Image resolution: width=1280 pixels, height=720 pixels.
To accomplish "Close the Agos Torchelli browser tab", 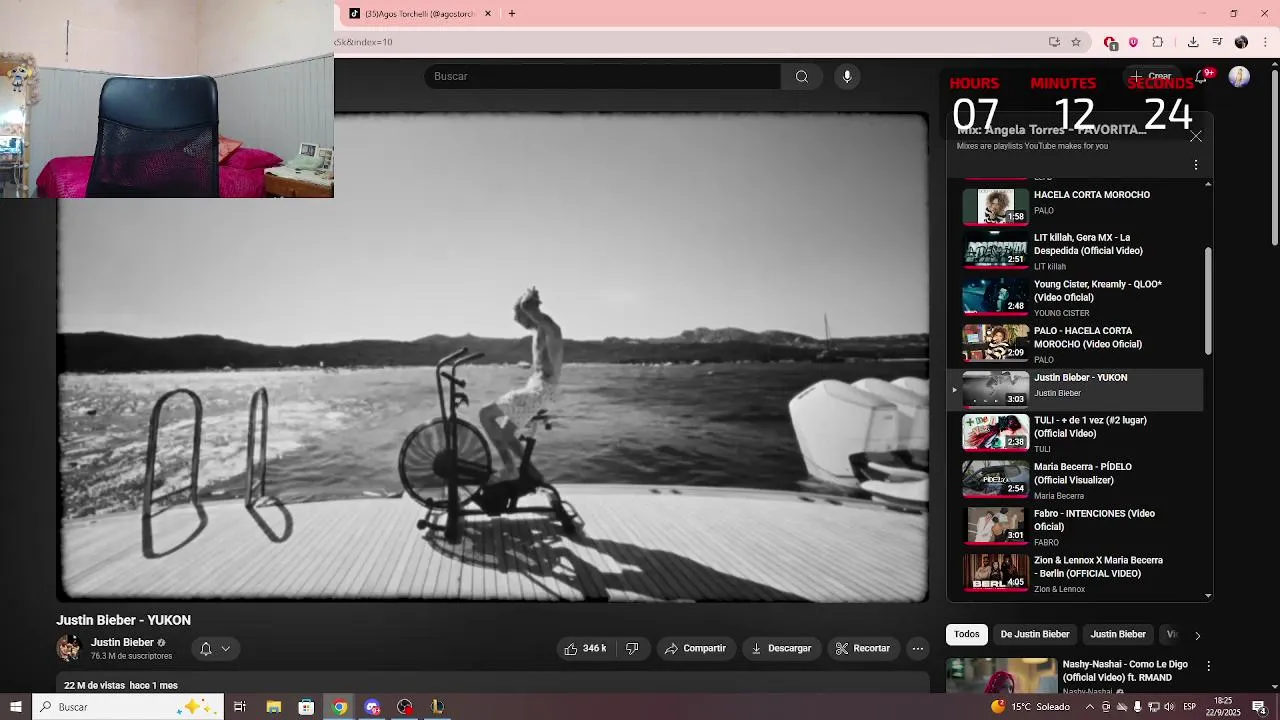I will coord(488,14).
